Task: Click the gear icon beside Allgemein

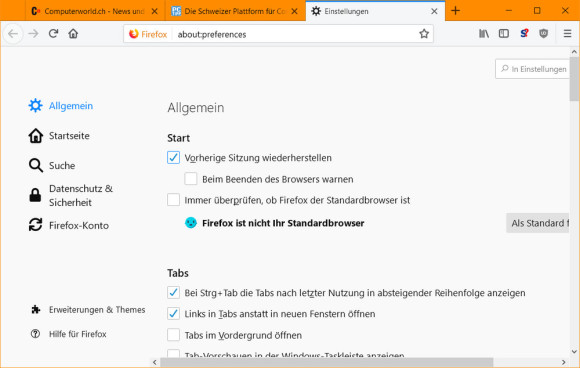Action: coord(36,105)
